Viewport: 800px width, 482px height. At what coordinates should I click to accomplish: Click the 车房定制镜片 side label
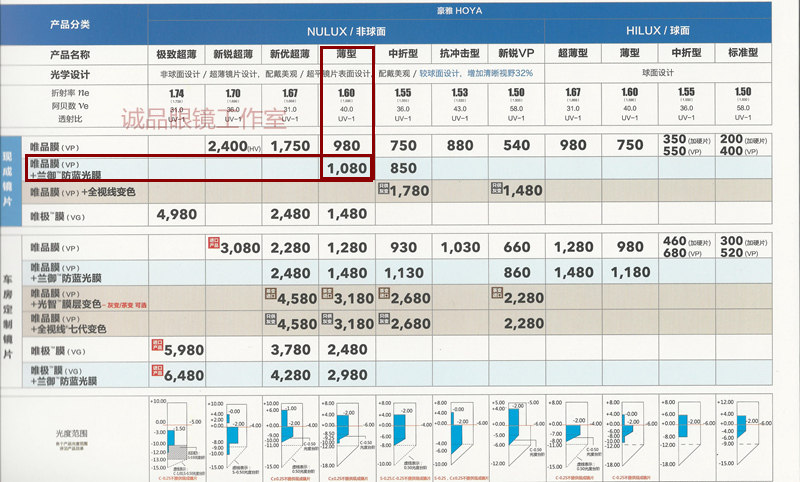click(x=7, y=316)
